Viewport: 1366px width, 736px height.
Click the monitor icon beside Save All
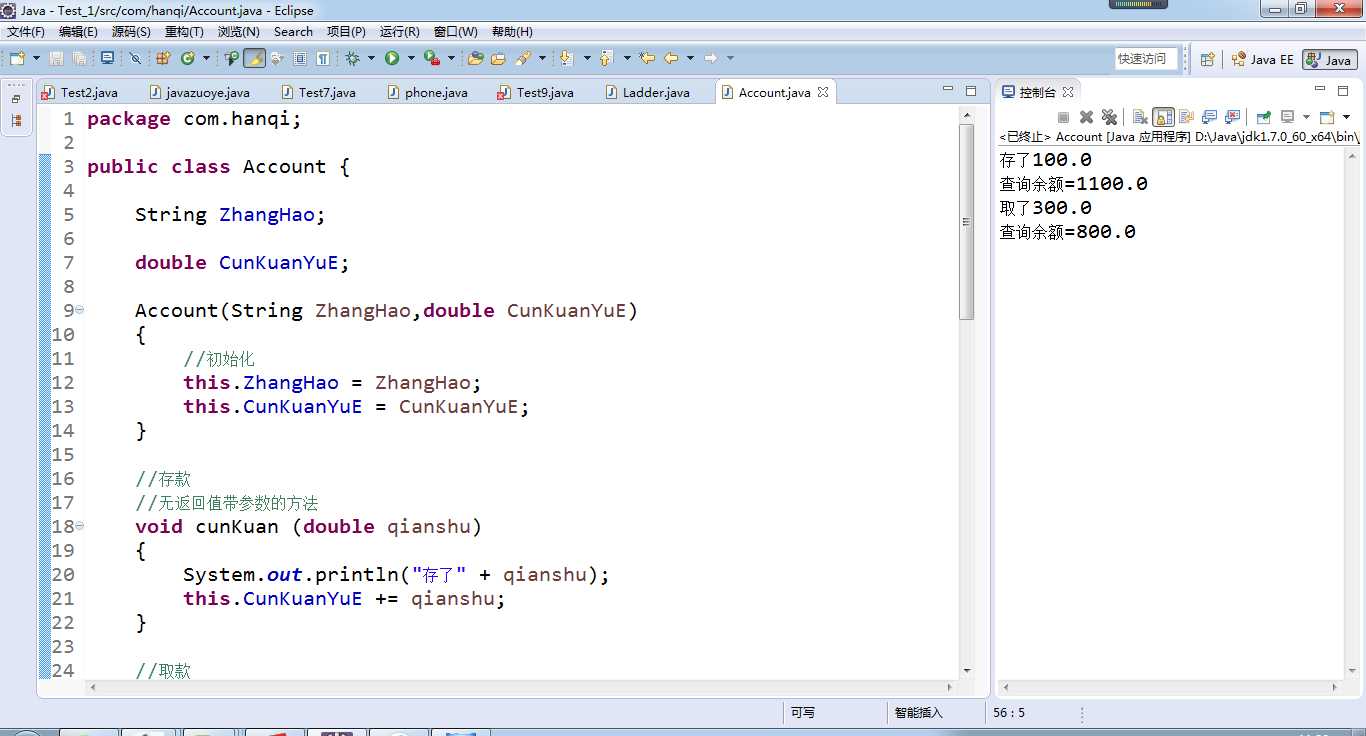point(107,58)
